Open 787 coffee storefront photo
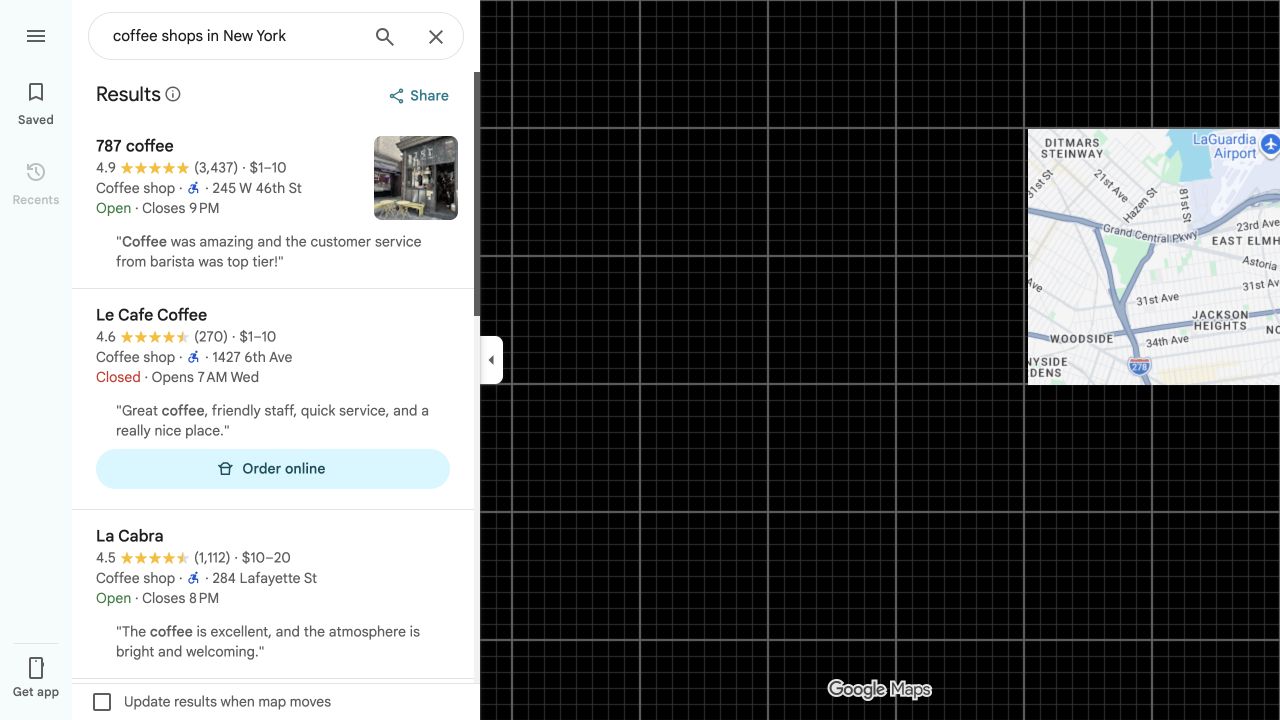 point(416,178)
